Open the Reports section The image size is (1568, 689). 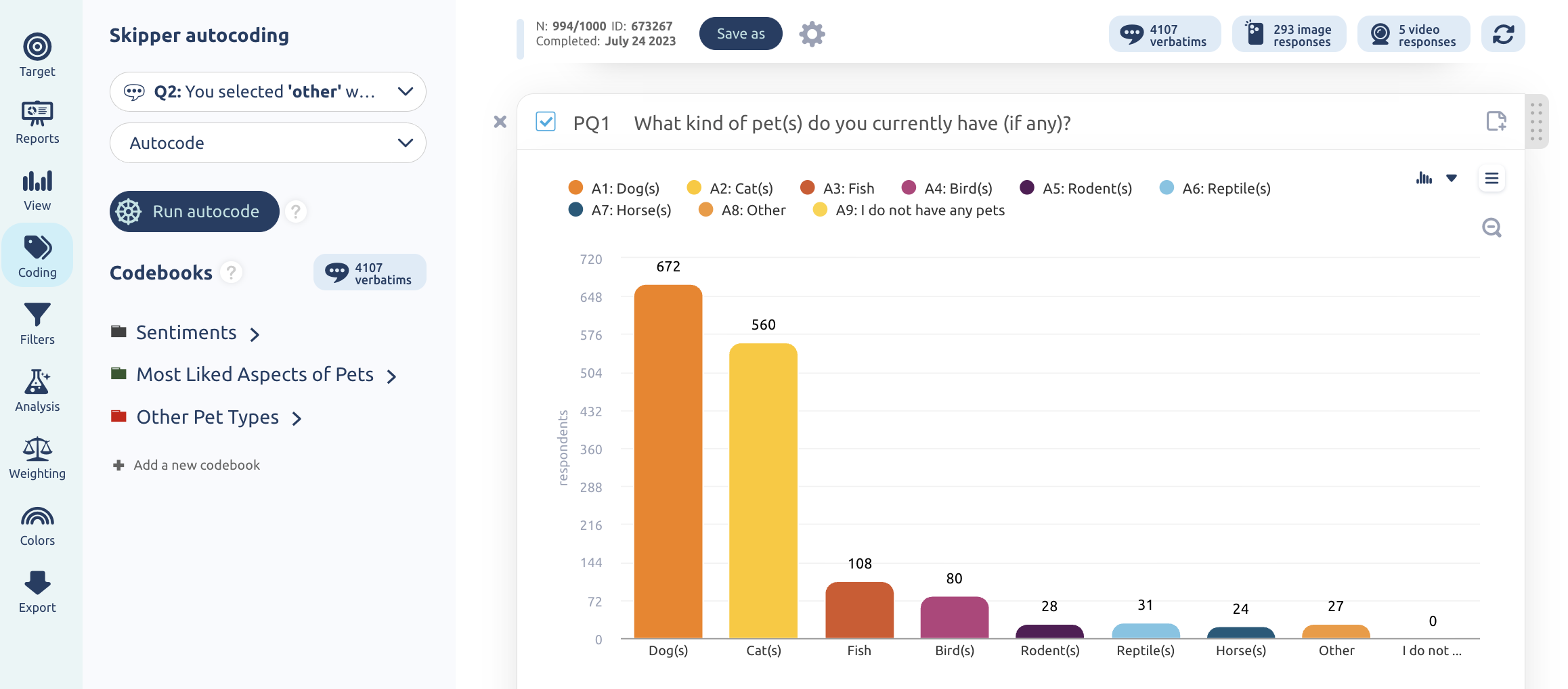[37, 122]
